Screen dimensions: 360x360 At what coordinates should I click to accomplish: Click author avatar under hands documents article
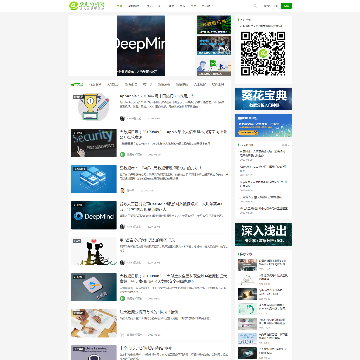(x=122, y=334)
